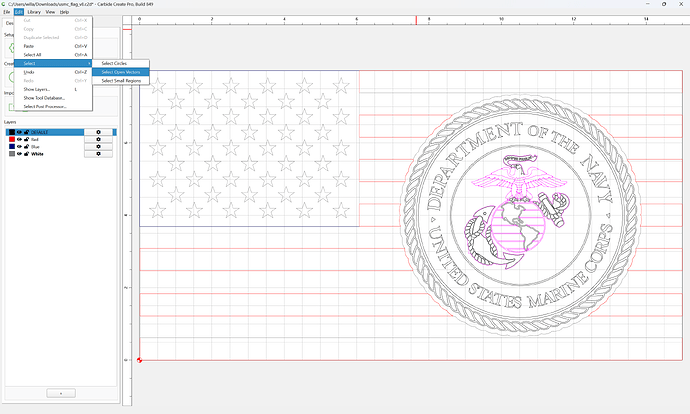Open Show Tool Database... entry
This screenshot has height=414, width=690.
pyautogui.click(x=53, y=98)
